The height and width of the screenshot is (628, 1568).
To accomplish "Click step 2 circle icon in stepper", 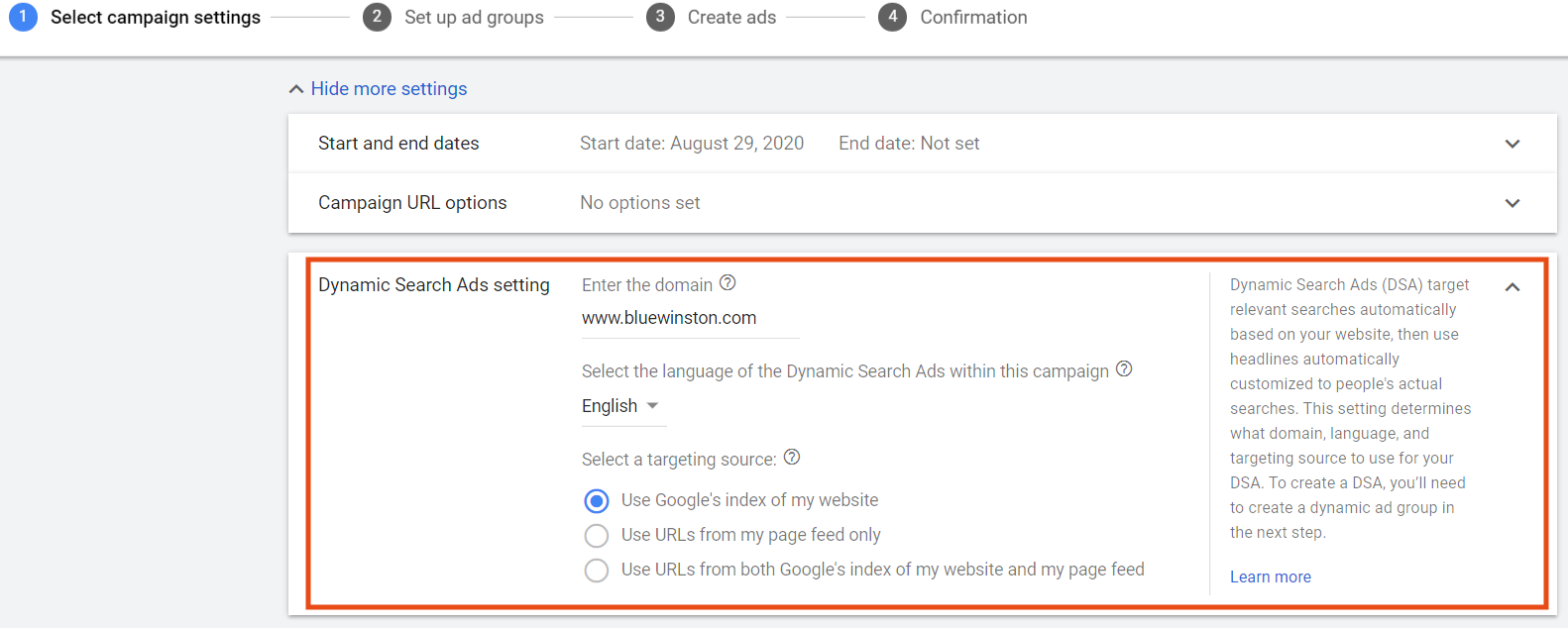I will 377,17.
